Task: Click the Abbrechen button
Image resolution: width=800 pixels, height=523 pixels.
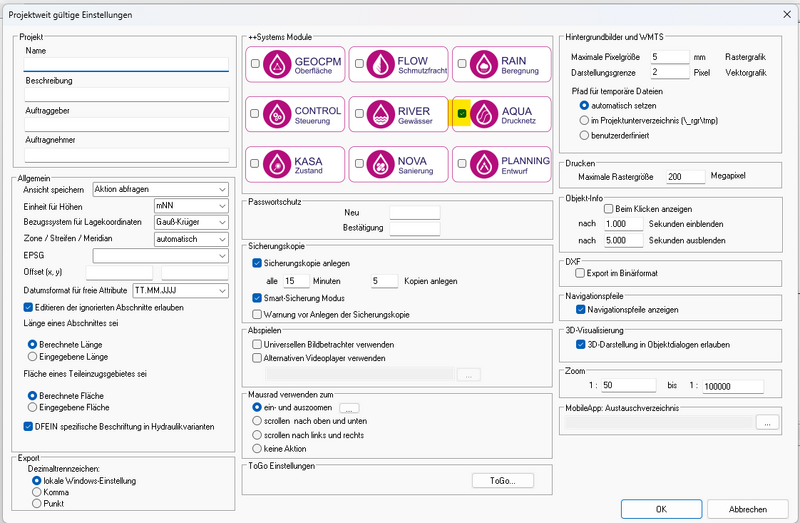Action: tap(747, 509)
